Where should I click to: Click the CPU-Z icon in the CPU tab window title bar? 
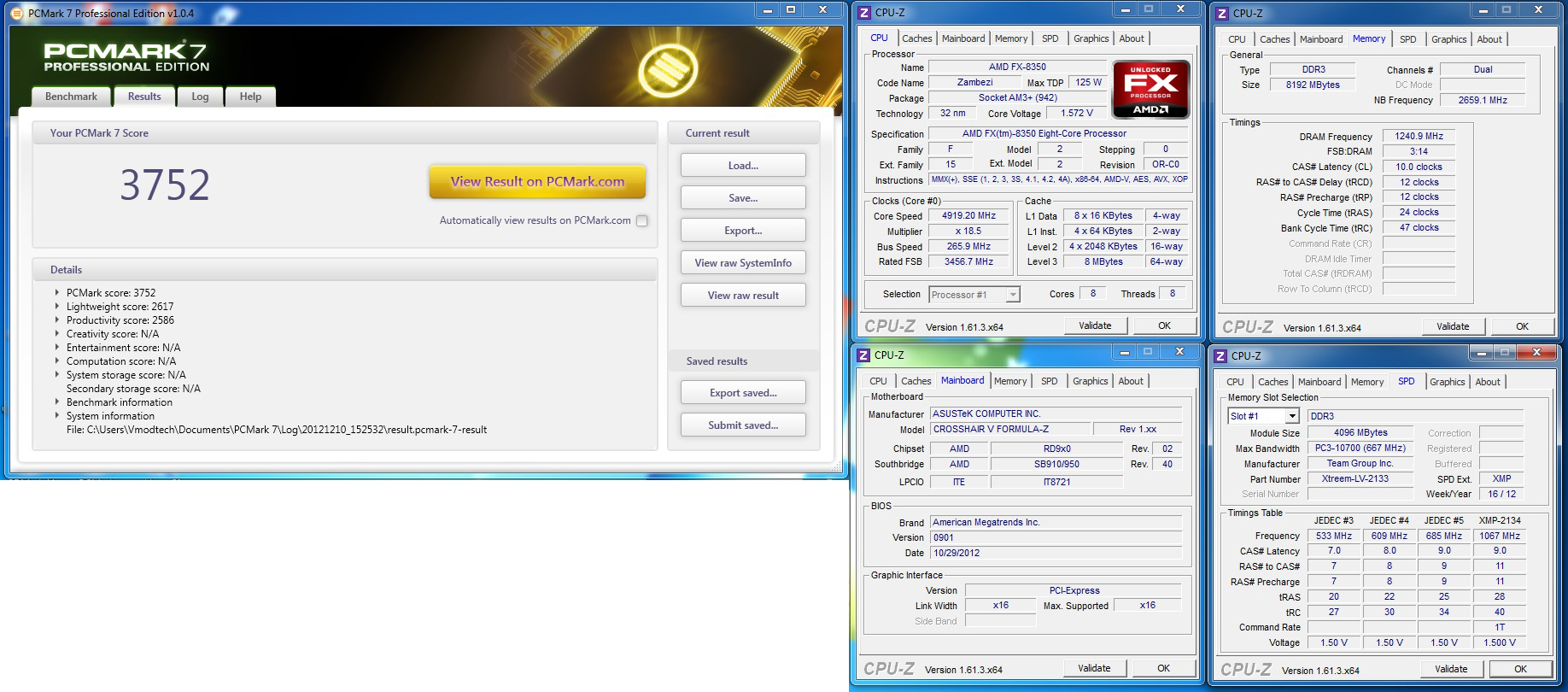click(864, 12)
